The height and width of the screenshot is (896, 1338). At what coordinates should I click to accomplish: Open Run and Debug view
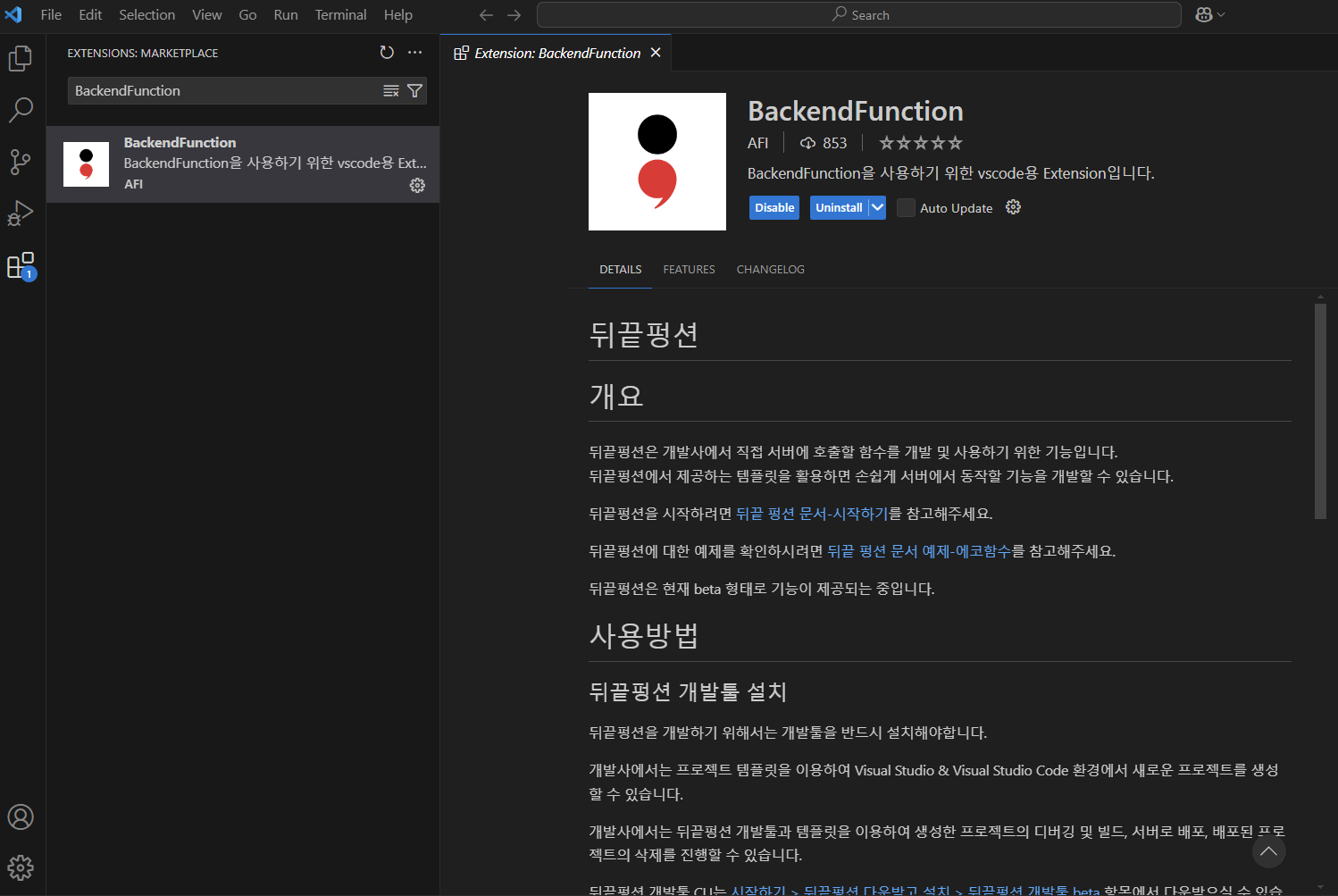[21, 214]
